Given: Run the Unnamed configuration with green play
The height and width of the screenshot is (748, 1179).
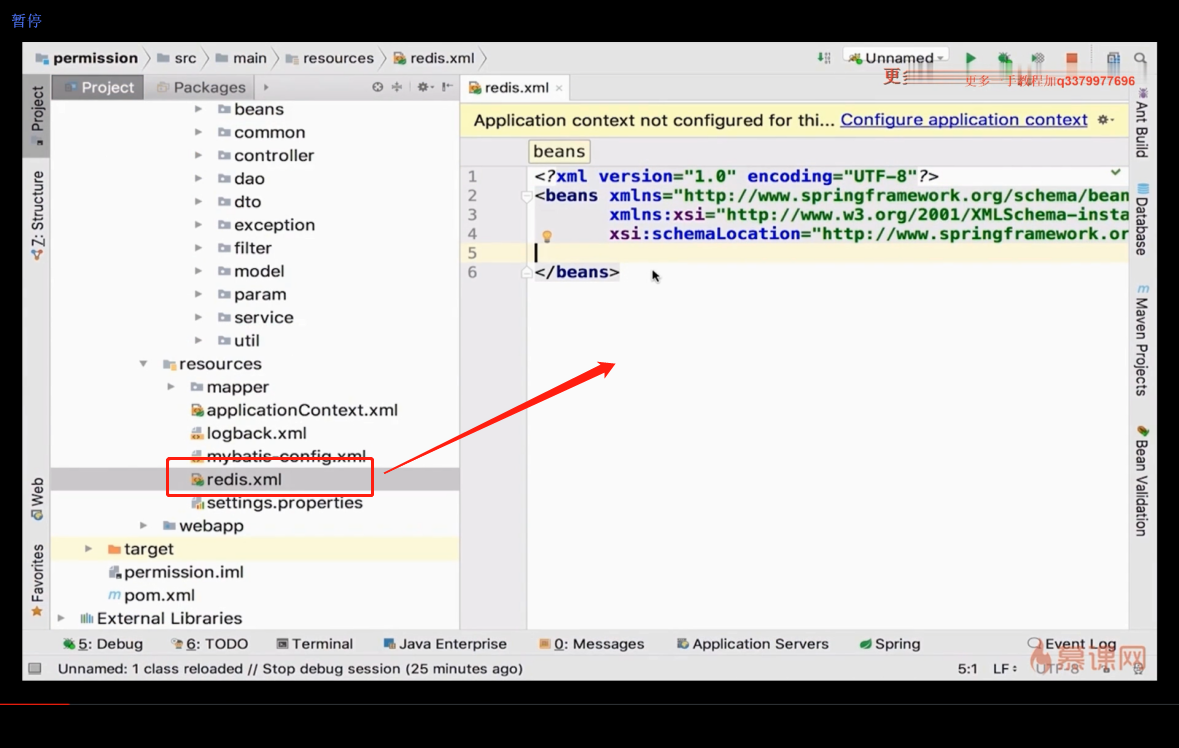Looking at the screenshot, I should tap(971, 58).
